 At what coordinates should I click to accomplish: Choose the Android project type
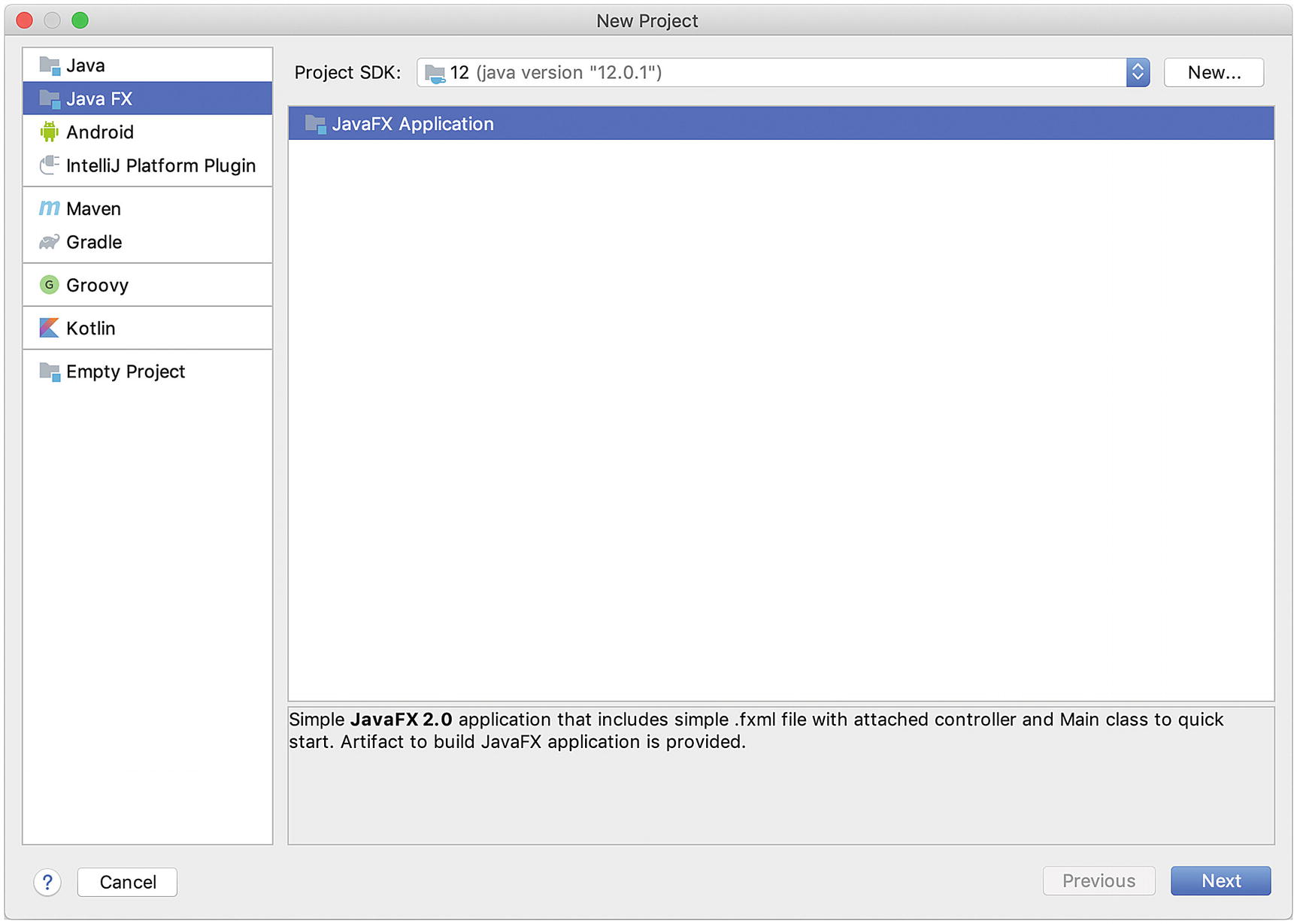point(147,132)
